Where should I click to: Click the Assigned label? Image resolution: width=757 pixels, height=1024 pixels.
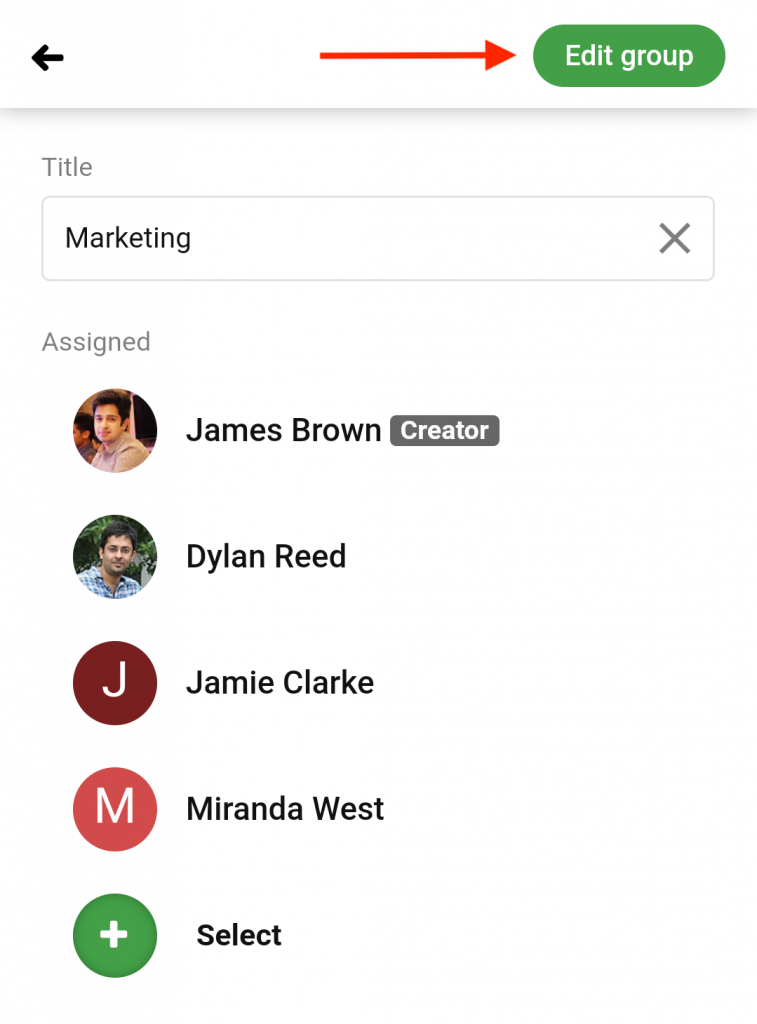[96, 342]
